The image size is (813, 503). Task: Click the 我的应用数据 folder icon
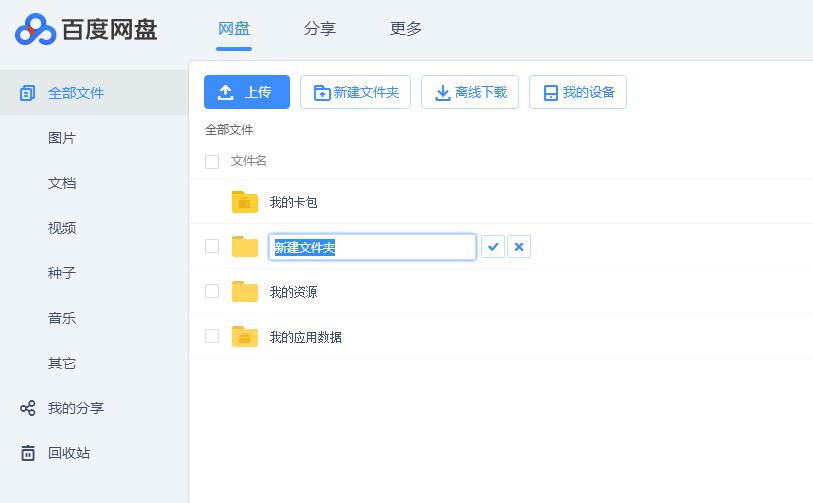(245, 337)
